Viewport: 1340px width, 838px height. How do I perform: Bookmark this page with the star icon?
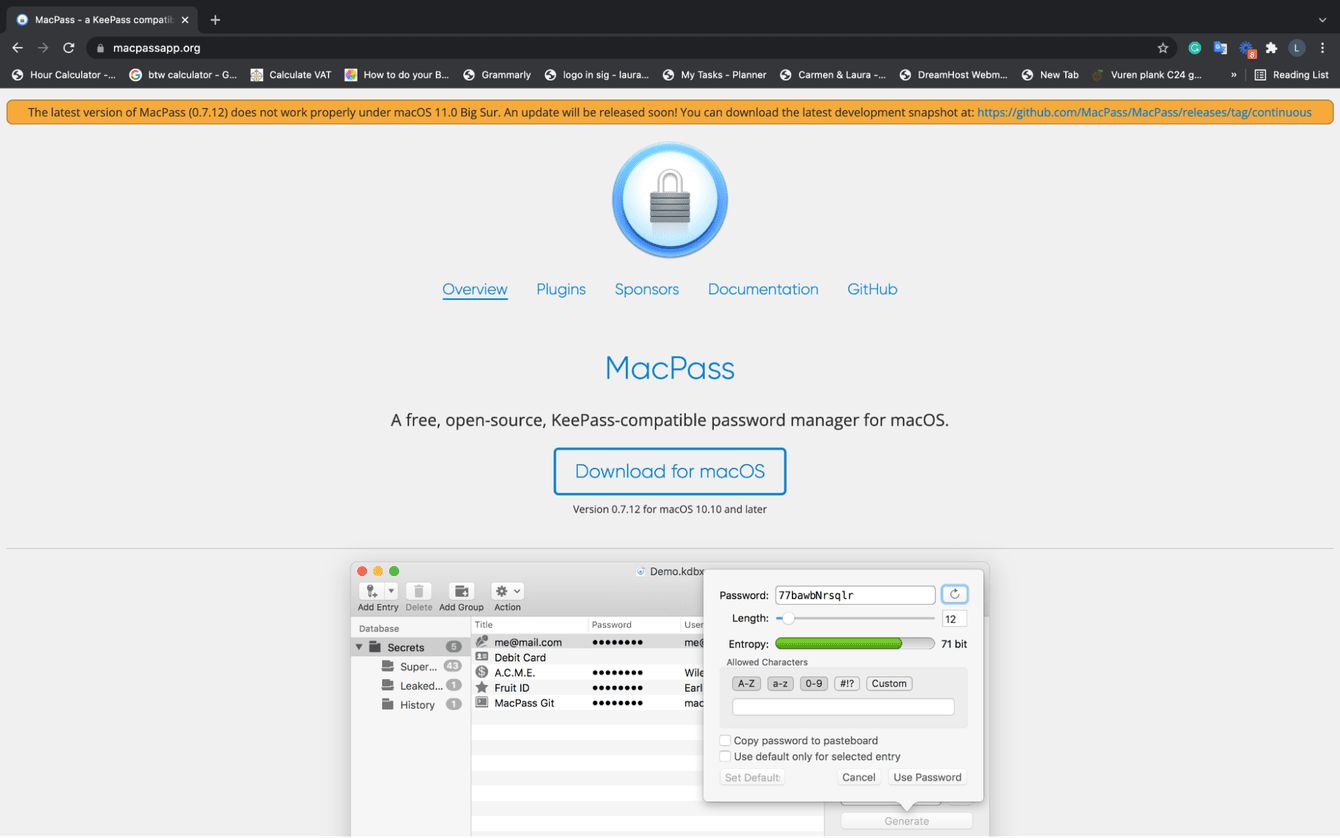pyautogui.click(x=1163, y=48)
